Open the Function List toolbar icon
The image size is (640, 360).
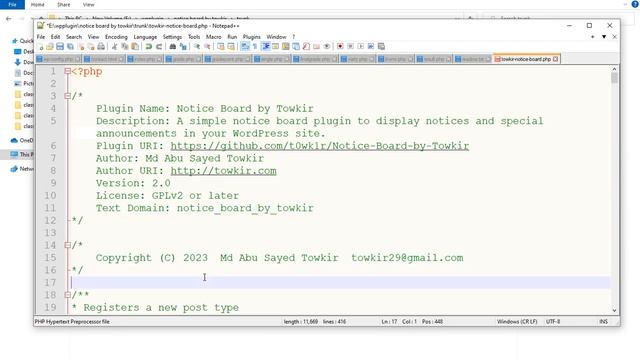pyautogui.click(x=306, y=47)
